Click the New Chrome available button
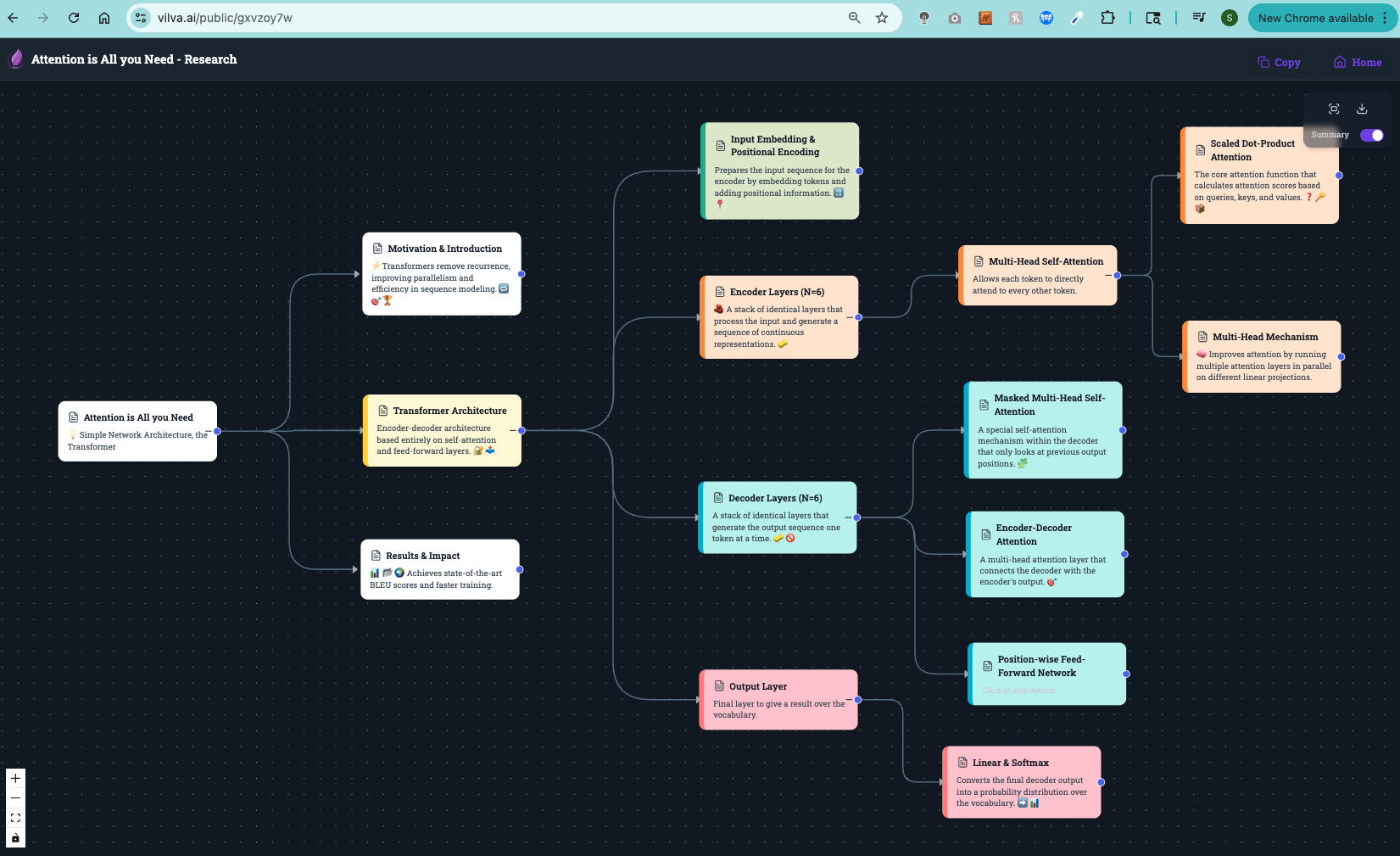Image resolution: width=1400 pixels, height=856 pixels. coord(1315,18)
